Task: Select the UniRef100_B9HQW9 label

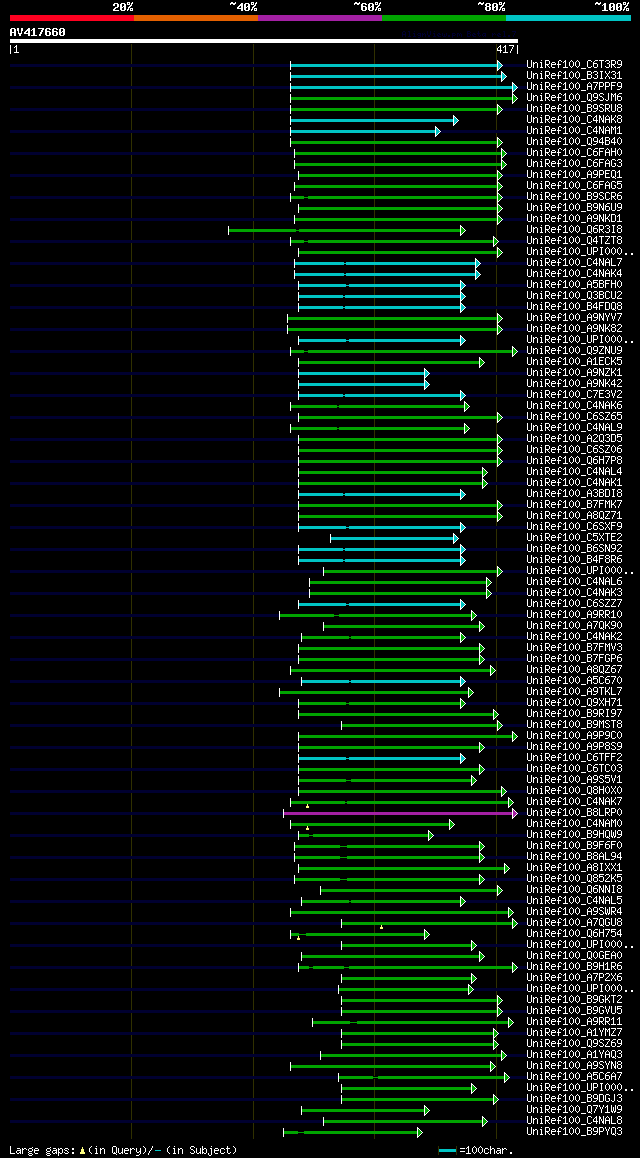Action: pyautogui.click(x=574, y=835)
